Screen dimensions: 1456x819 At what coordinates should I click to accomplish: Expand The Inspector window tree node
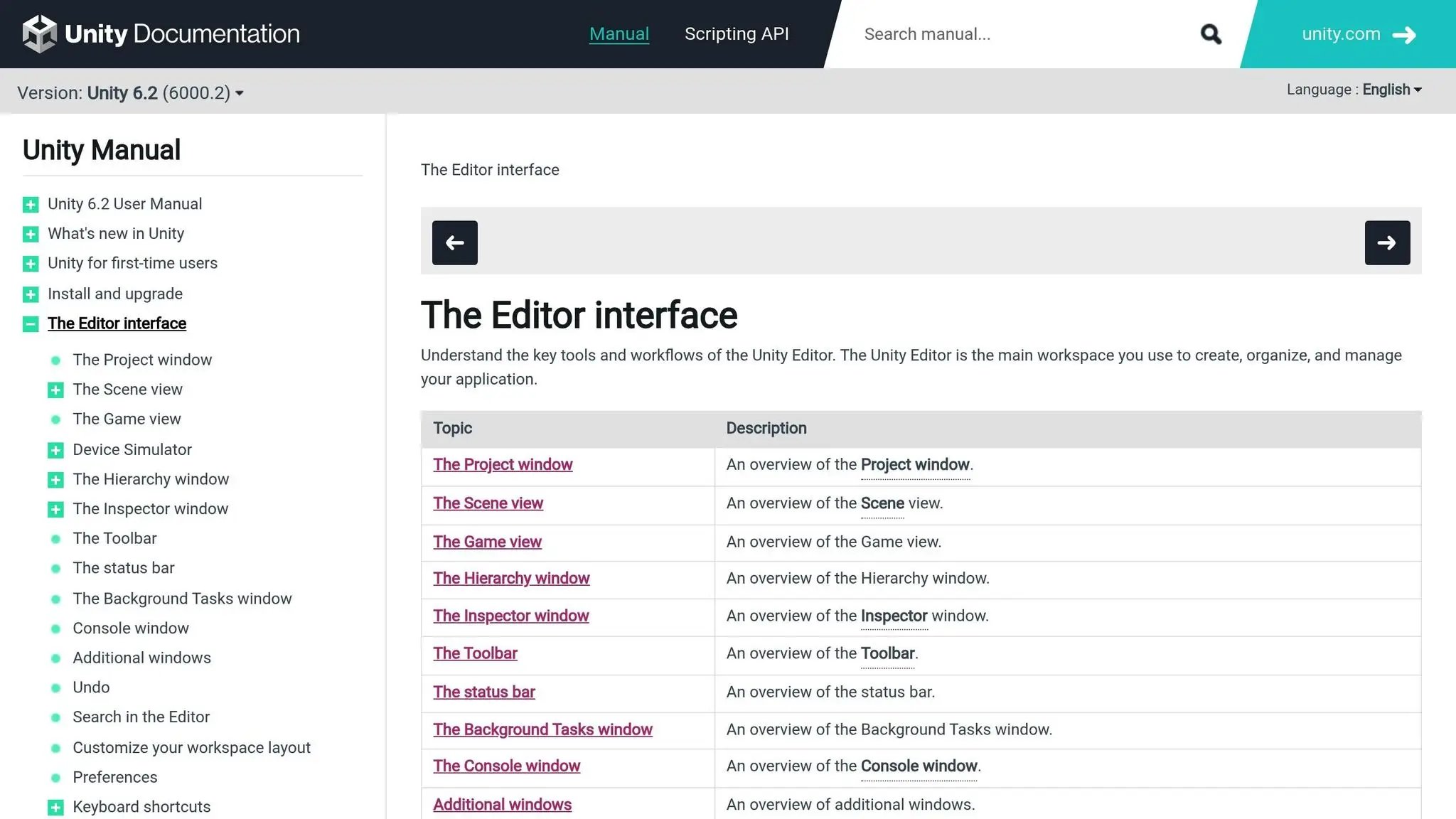(x=55, y=509)
